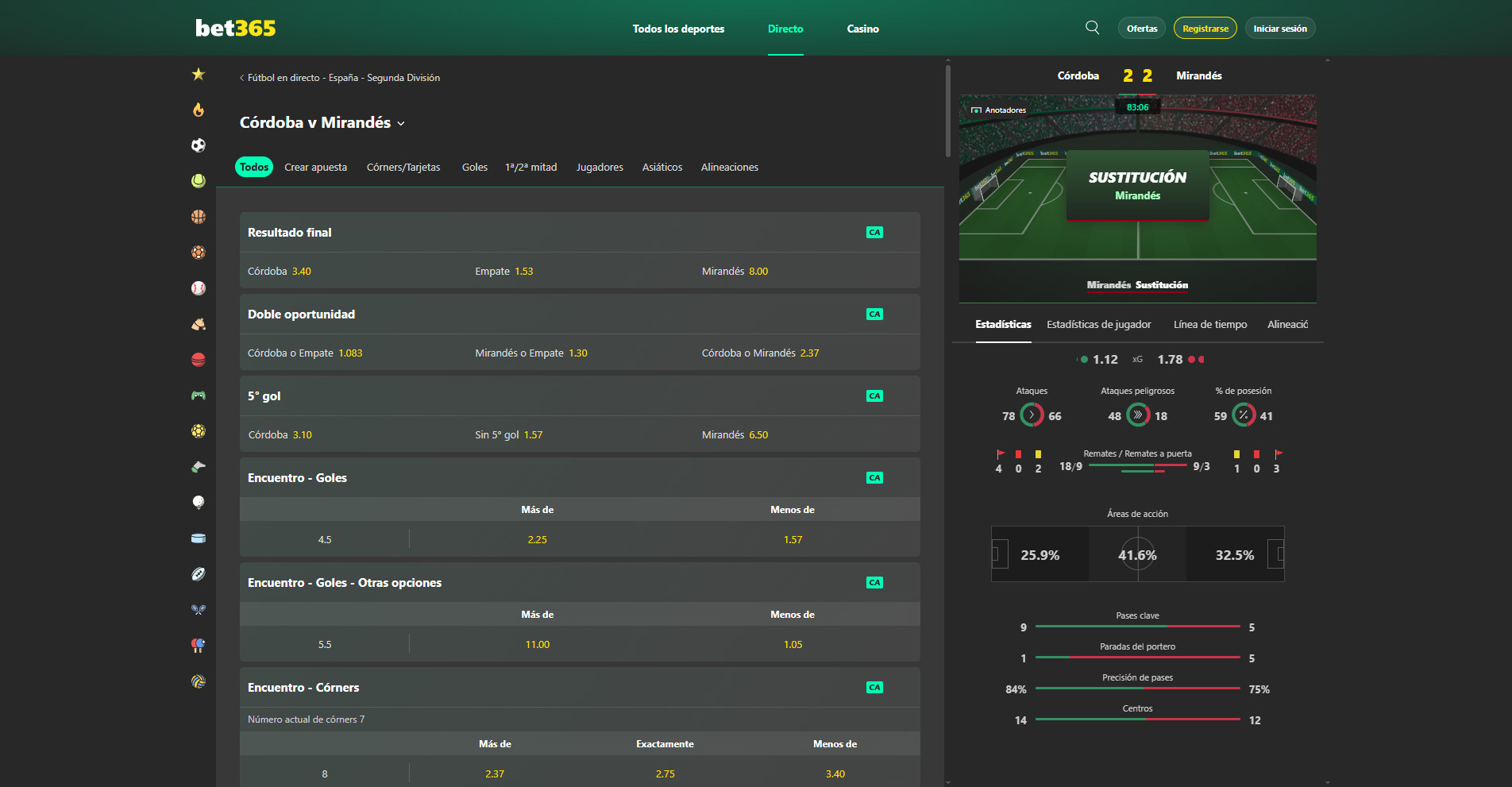Select the golf ball icon
Viewport: 1512px width, 787px height.
pyautogui.click(x=199, y=503)
